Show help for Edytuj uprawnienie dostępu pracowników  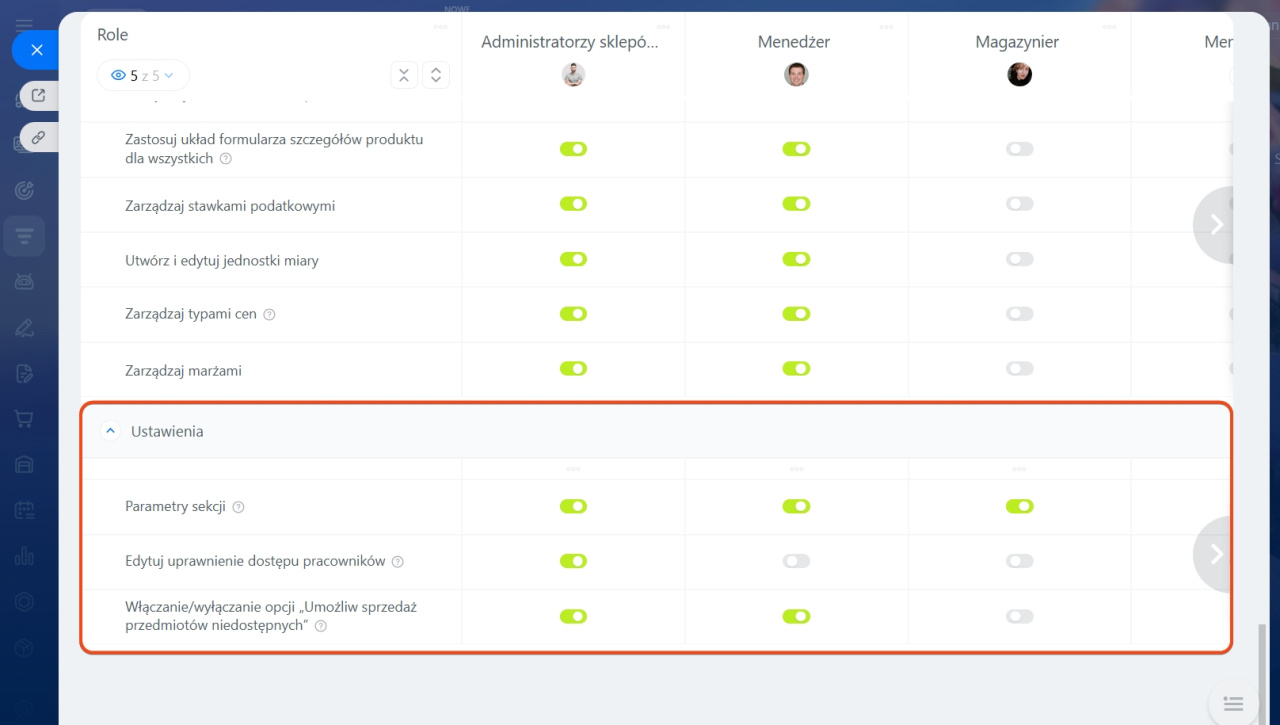398,562
